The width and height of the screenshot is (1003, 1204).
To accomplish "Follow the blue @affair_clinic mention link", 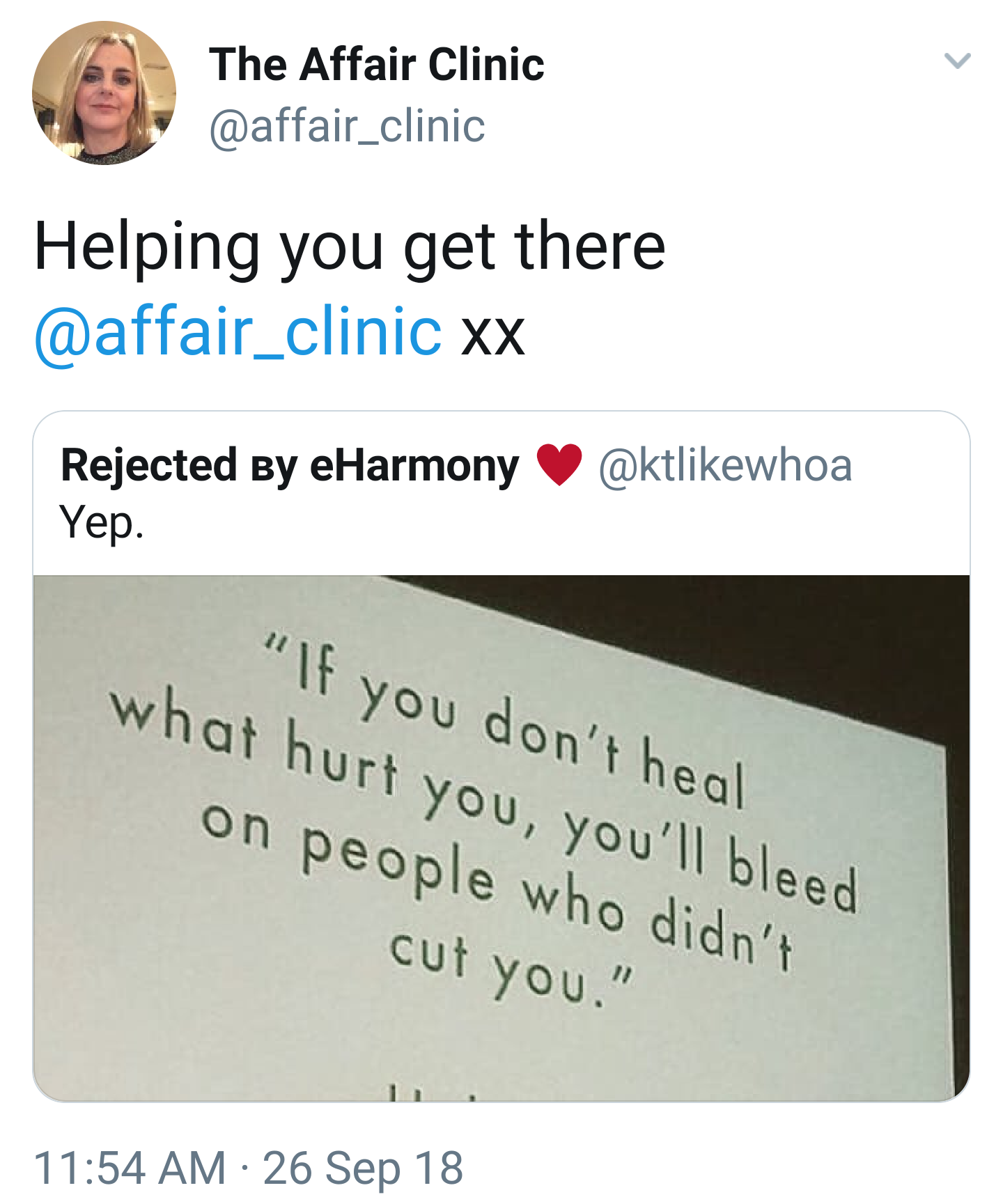I will [238, 331].
